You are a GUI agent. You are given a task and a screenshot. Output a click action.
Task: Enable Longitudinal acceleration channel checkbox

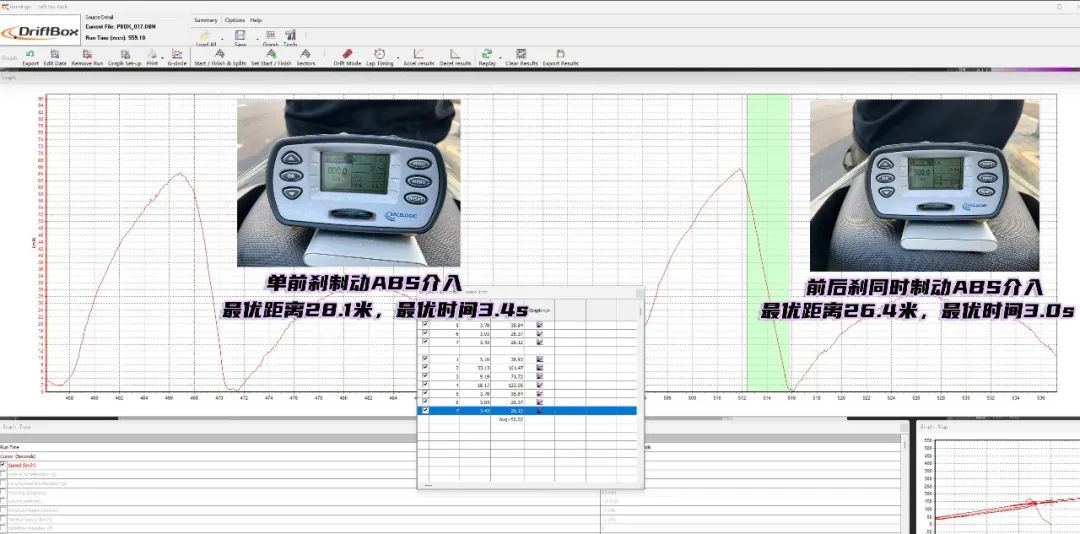pyautogui.click(x=3, y=483)
